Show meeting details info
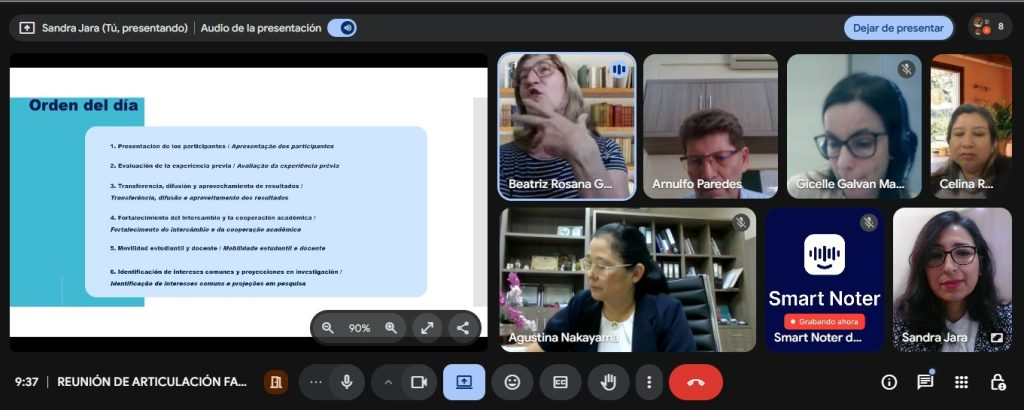The width and height of the screenshot is (1024, 410). pos(889,382)
